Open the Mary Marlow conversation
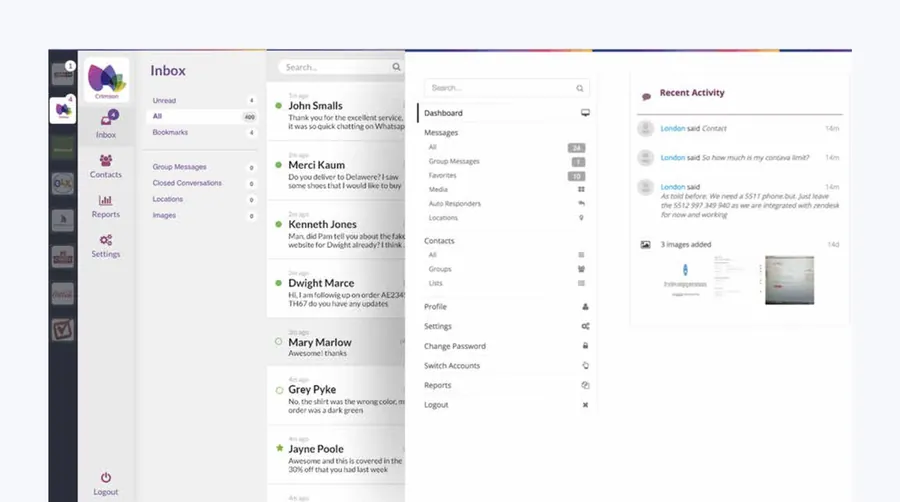The width and height of the screenshot is (900, 502). pos(336,343)
